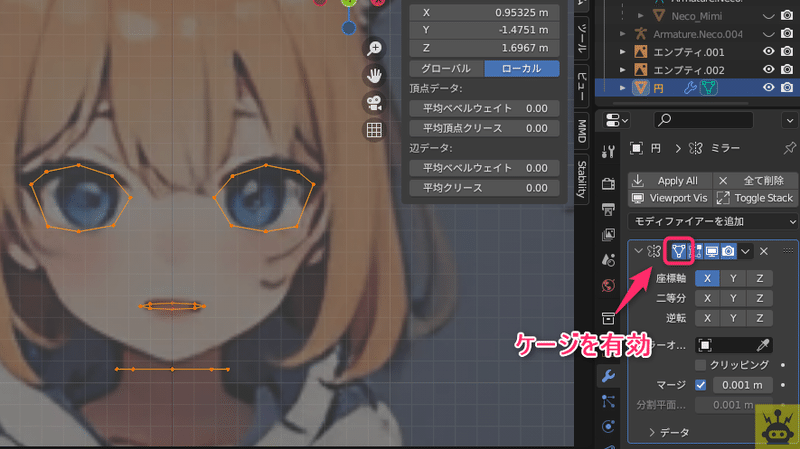
Task: Click the pin icon in properties header
Action: (789, 148)
